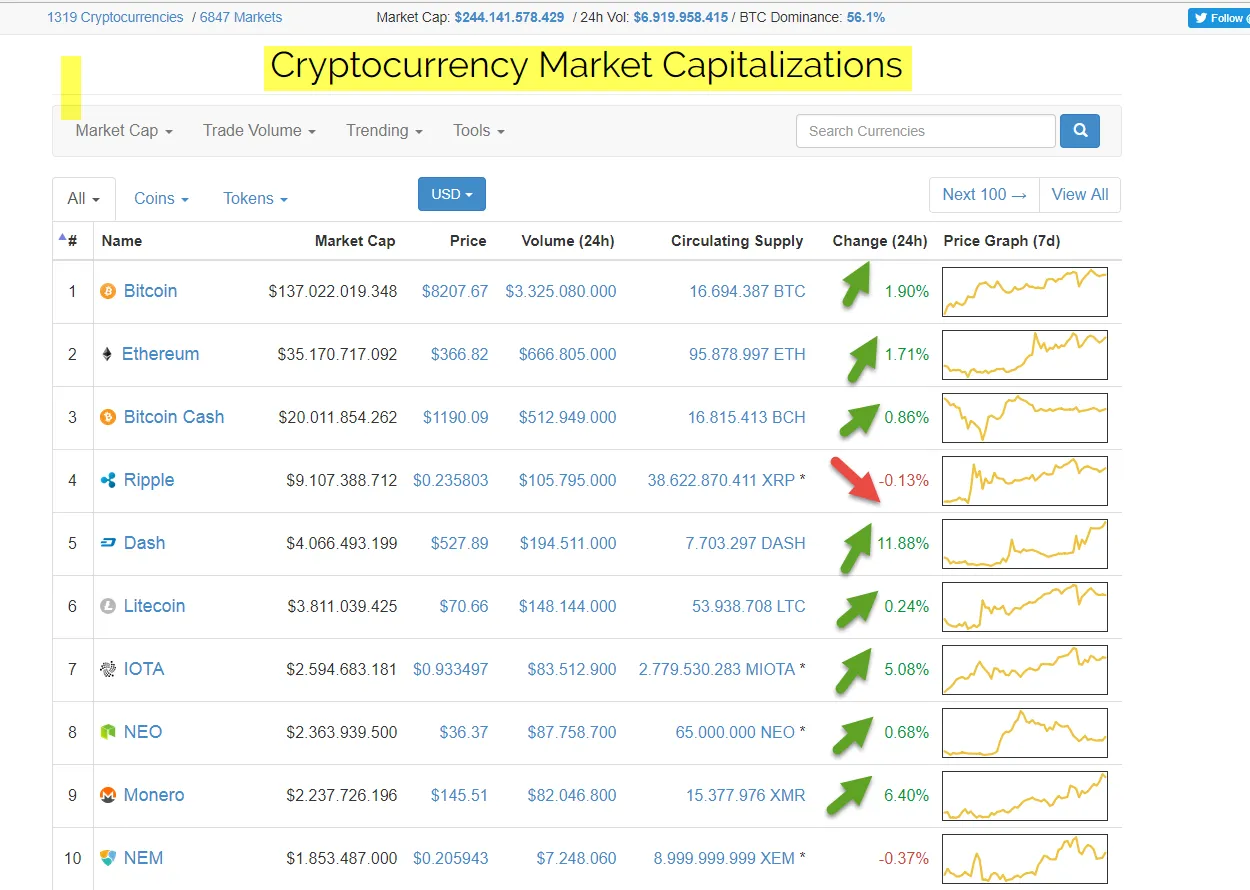Click the NEO logo icon

click(108, 733)
